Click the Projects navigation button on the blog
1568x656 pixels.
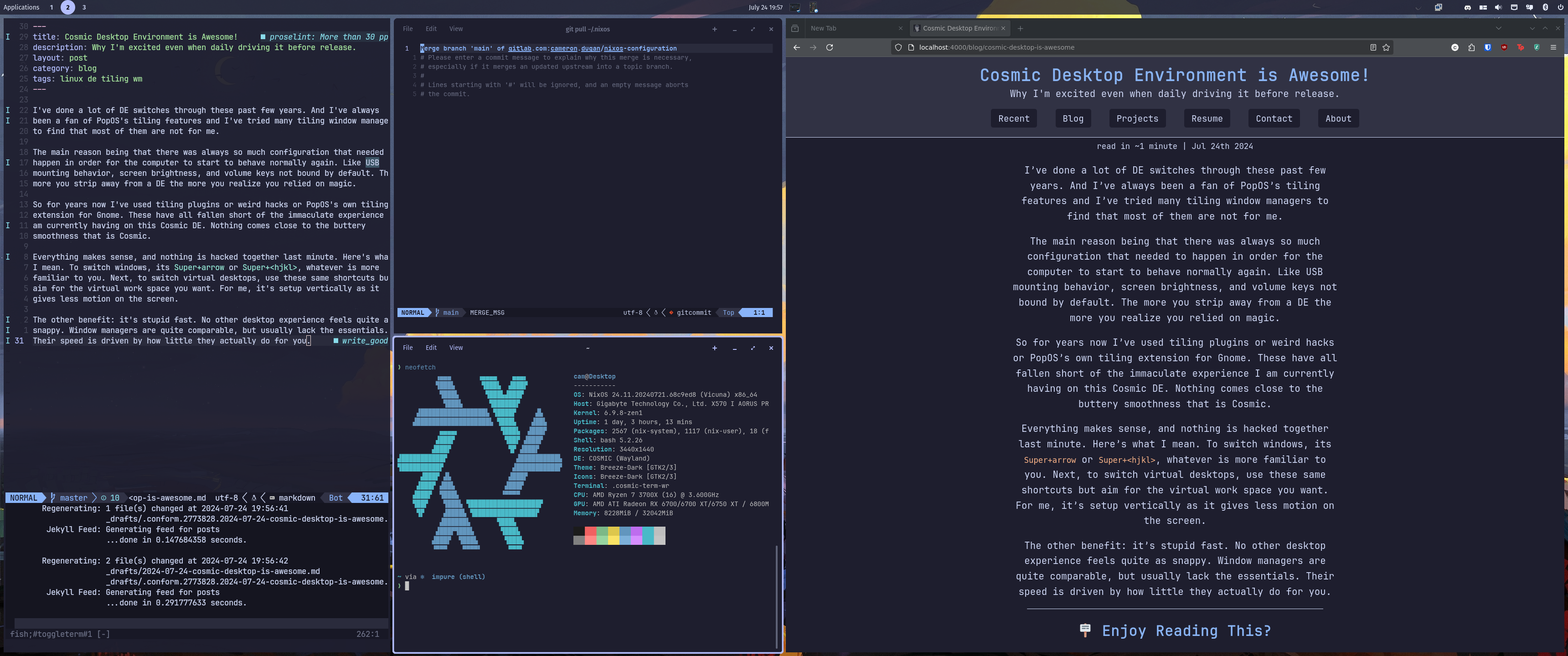[1137, 118]
